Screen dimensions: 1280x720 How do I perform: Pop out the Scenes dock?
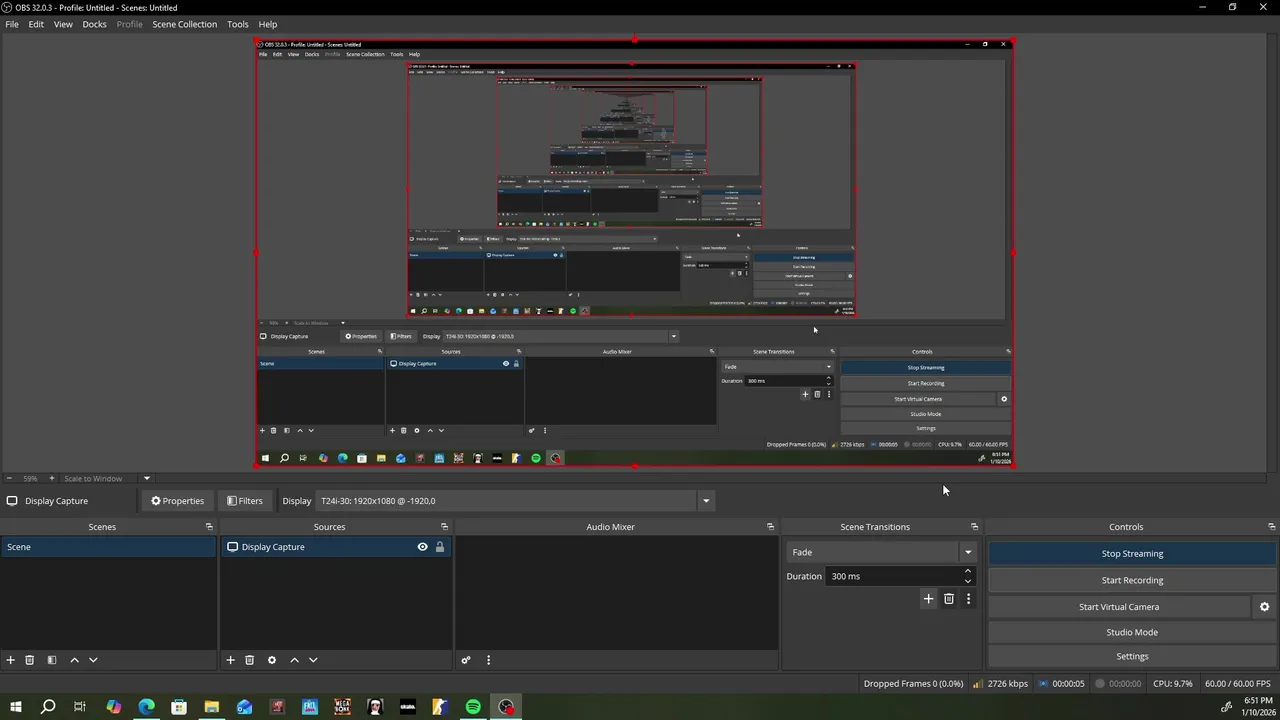pos(209,527)
